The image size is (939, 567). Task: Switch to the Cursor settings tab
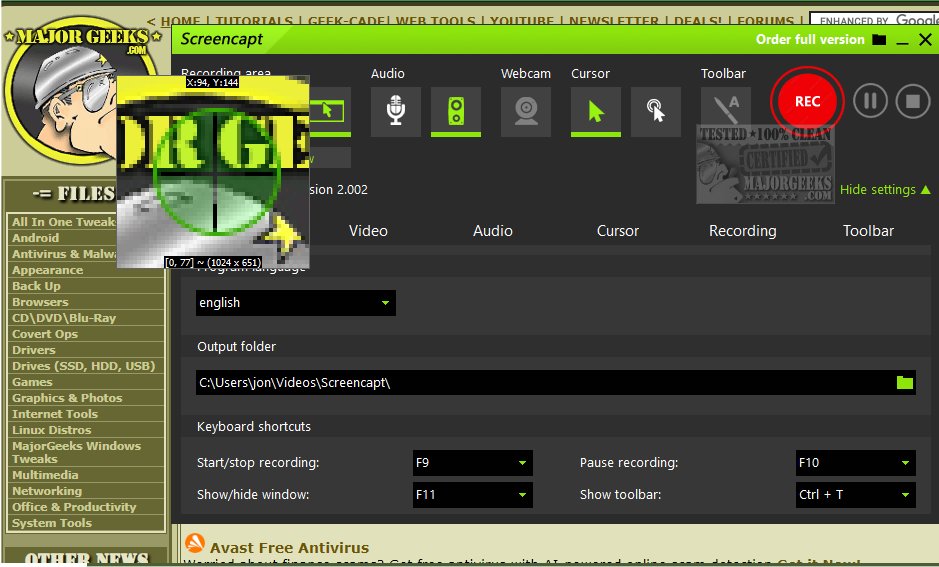[x=617, y=231]
